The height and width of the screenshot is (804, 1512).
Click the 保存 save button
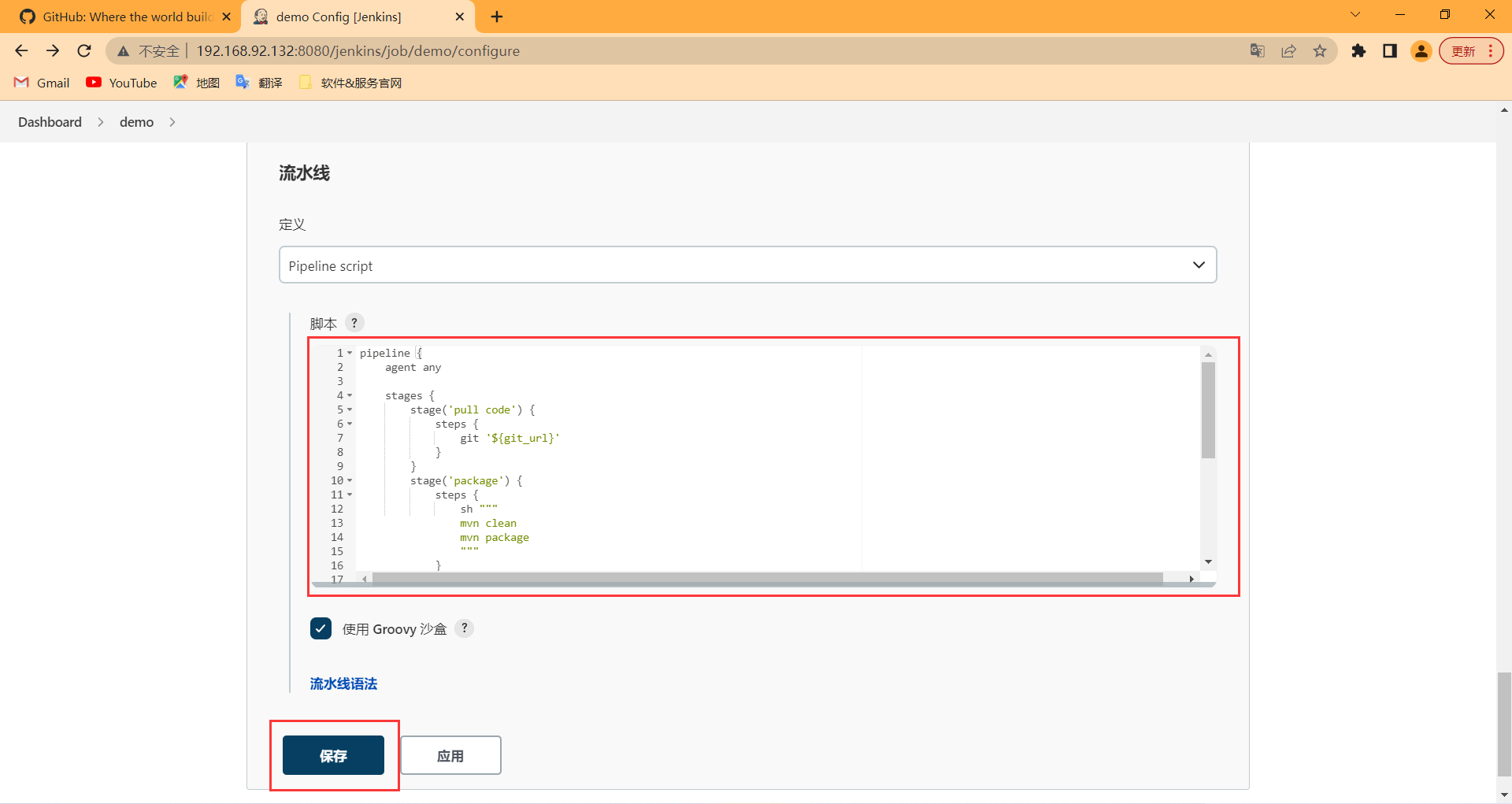coord(333,755)
